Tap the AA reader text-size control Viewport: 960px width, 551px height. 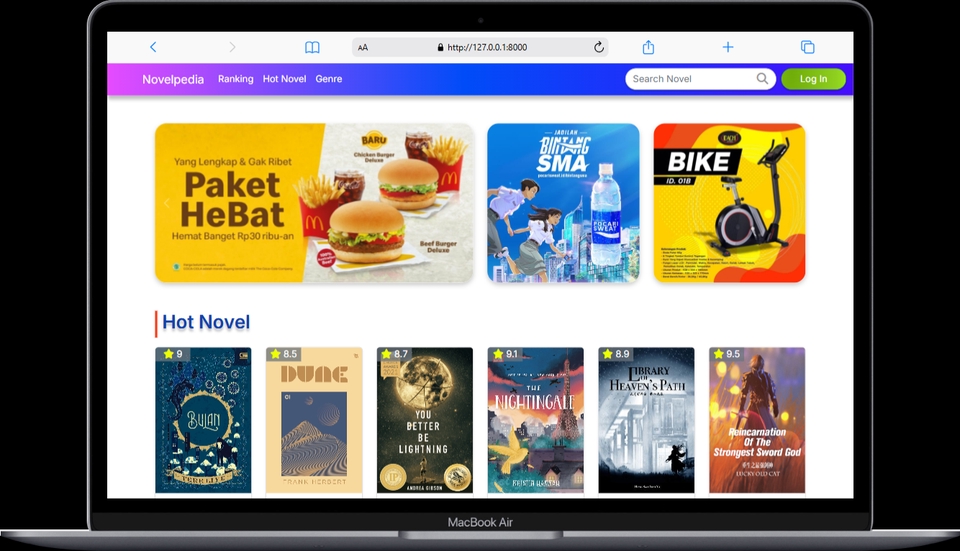(363, 48)
